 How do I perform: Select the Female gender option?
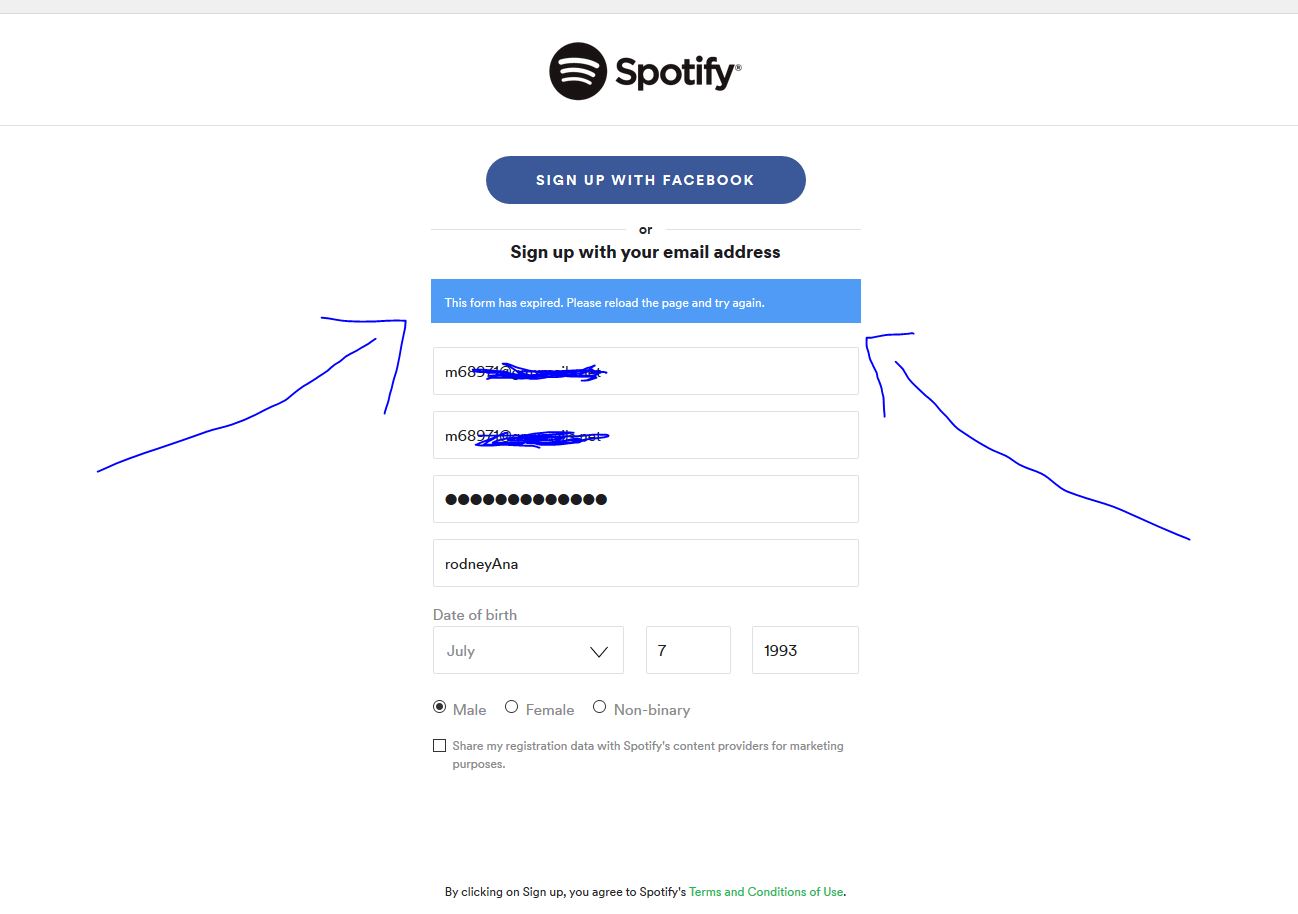pyautogui.click(x=512, y=707)
